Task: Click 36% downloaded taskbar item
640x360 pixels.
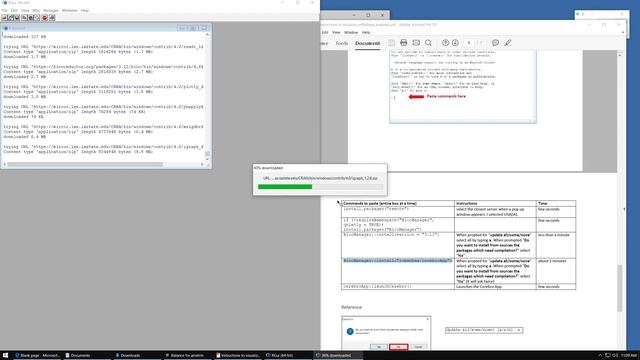Action: (337, 356)
